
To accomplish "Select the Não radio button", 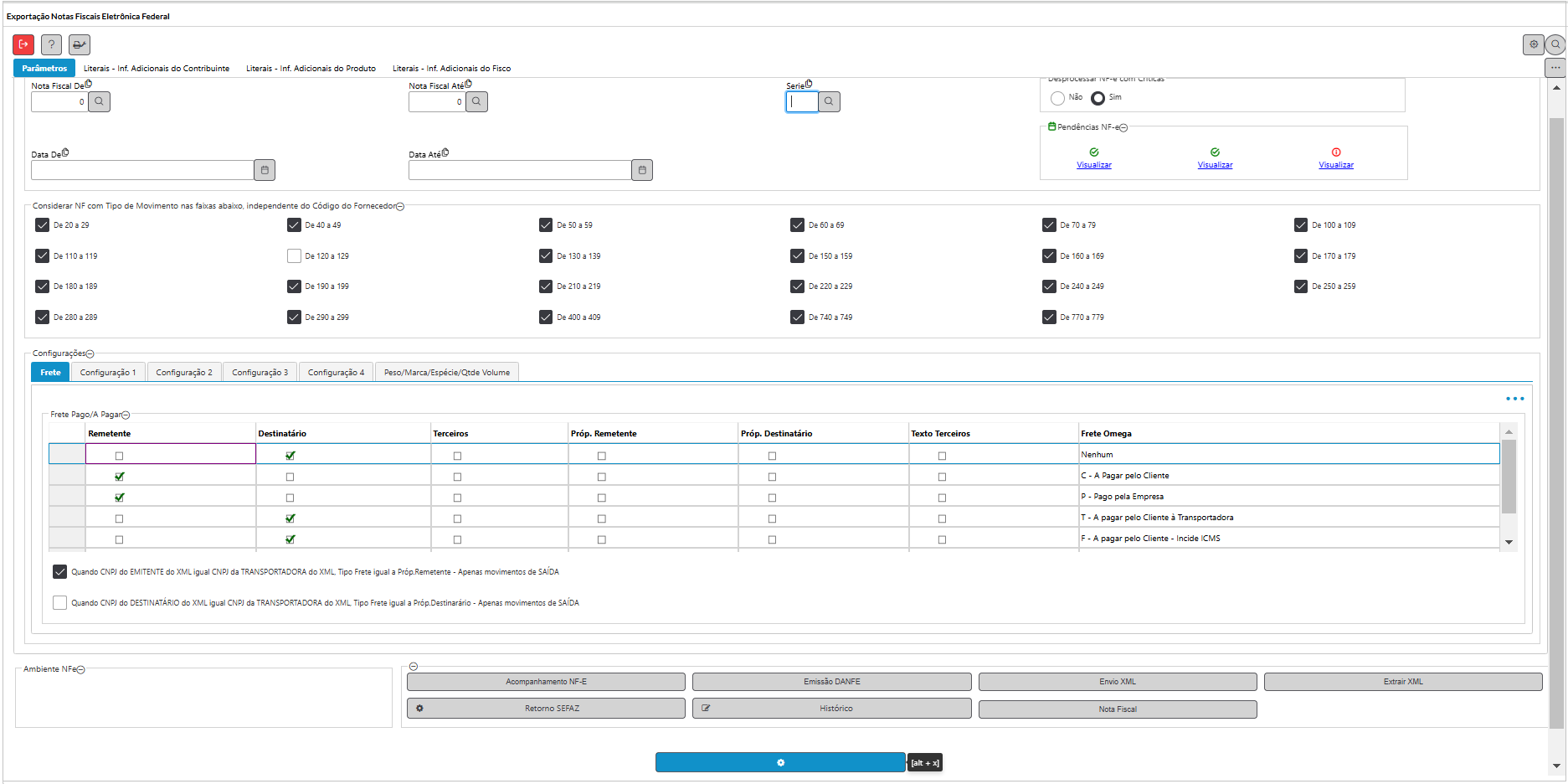I will 1057,98.
